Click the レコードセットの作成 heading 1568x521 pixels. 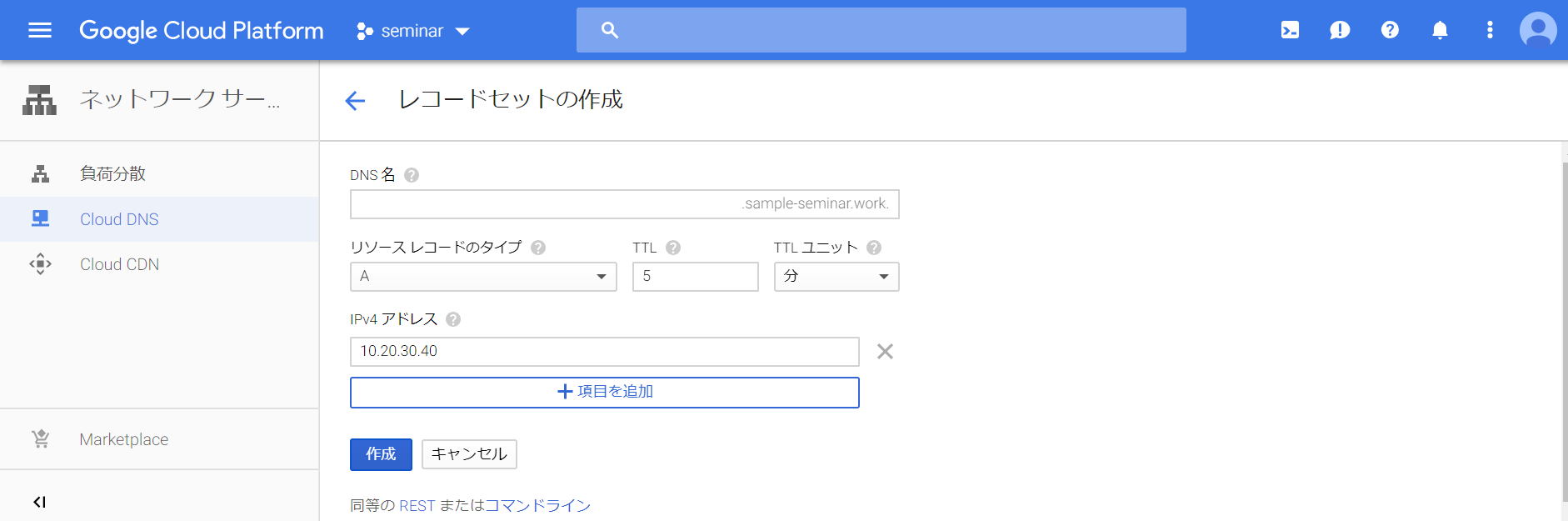tap(511, 99)
